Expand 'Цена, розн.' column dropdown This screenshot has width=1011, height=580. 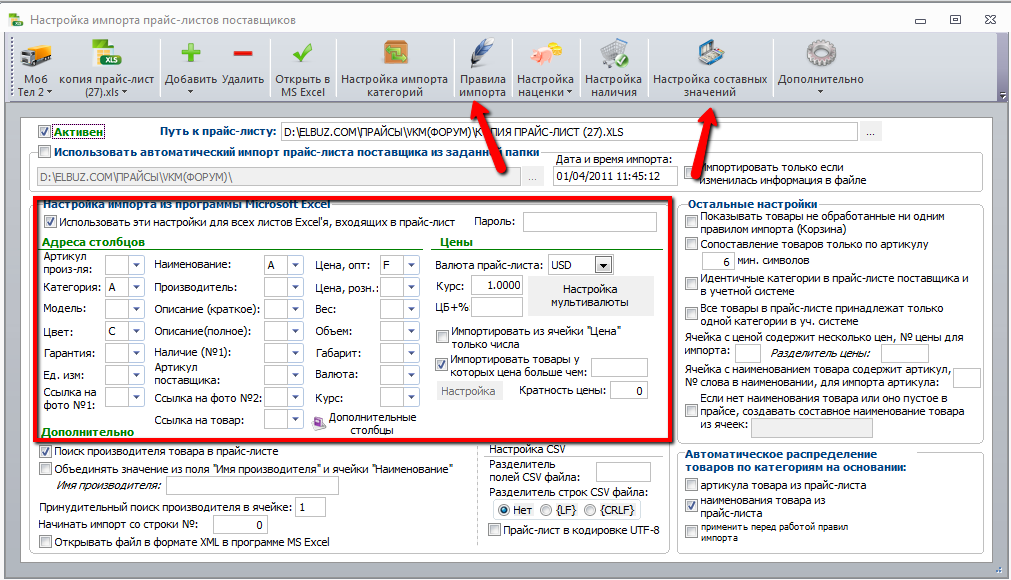[411, 287]
